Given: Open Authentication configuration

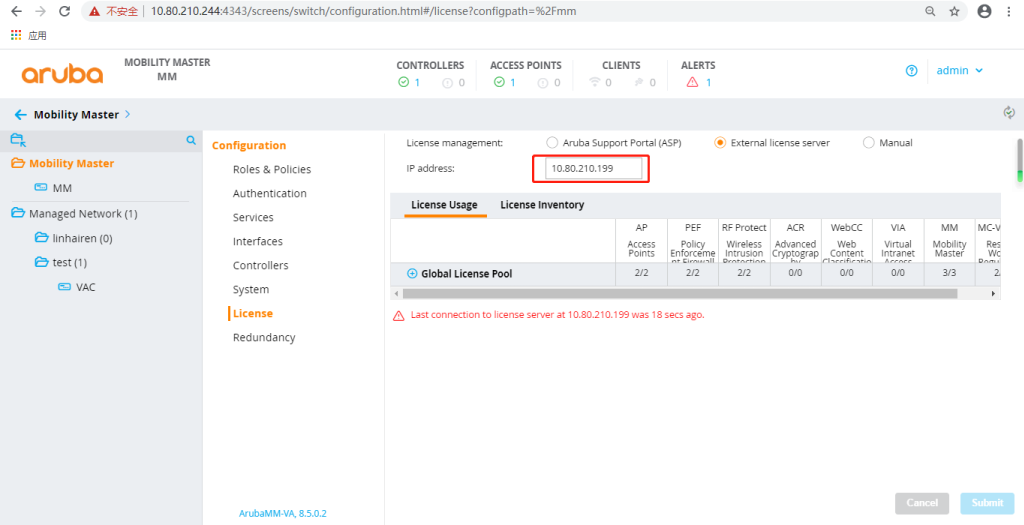Looking at the screenshot, I should 270,193.
